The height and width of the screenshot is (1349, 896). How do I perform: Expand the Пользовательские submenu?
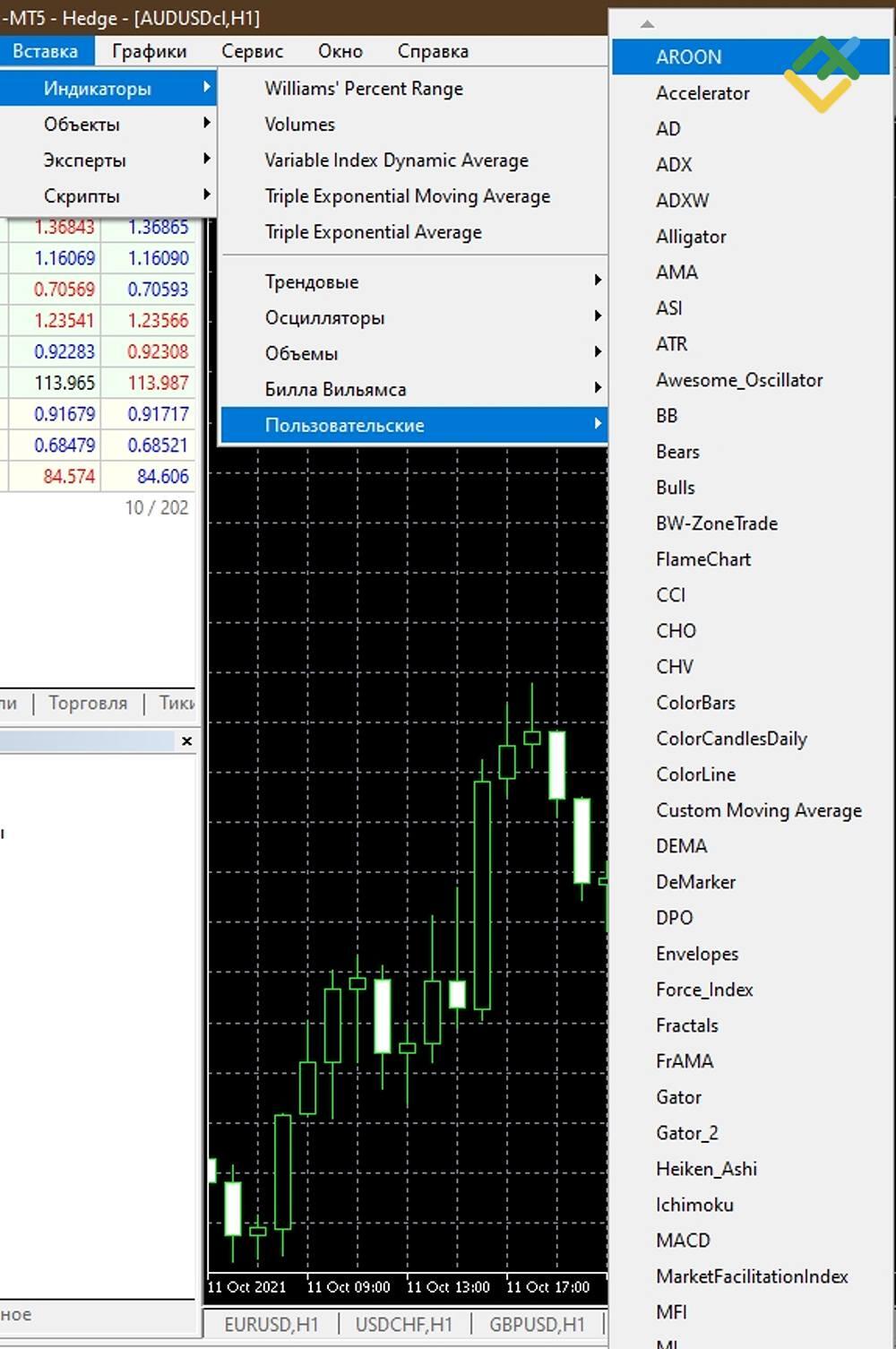click(x=414, y=425)
